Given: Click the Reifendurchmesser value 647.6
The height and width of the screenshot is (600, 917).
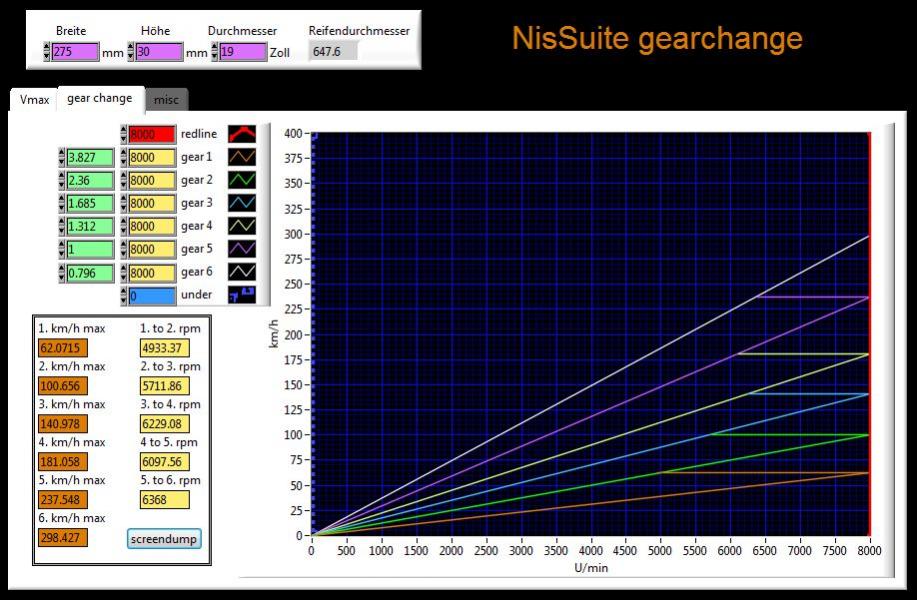Looking at the screenshot, I should pyautogui.click(x=333, y=52).
